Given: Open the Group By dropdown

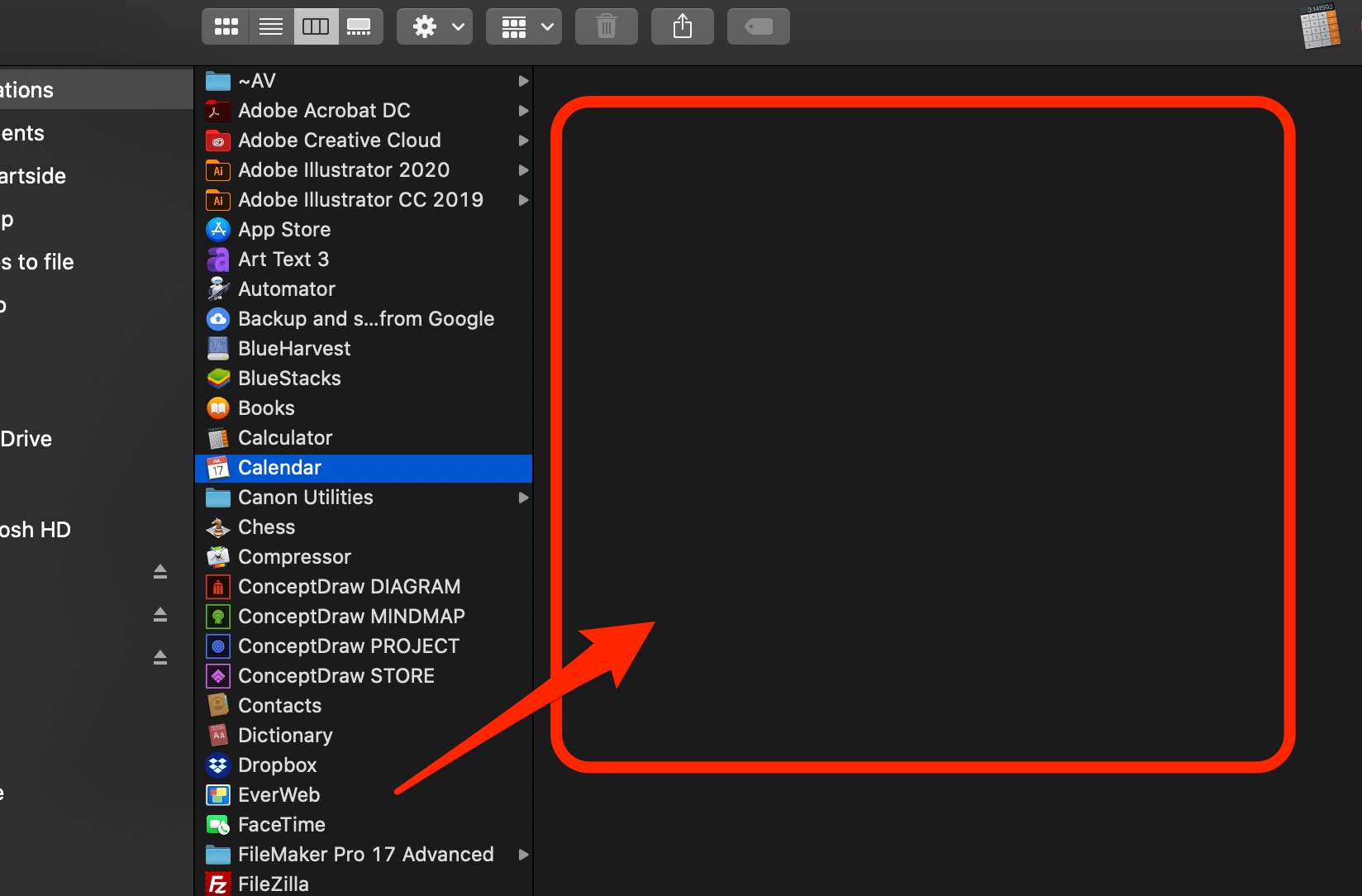Looking at the screenshot, I should click(524, 26).
